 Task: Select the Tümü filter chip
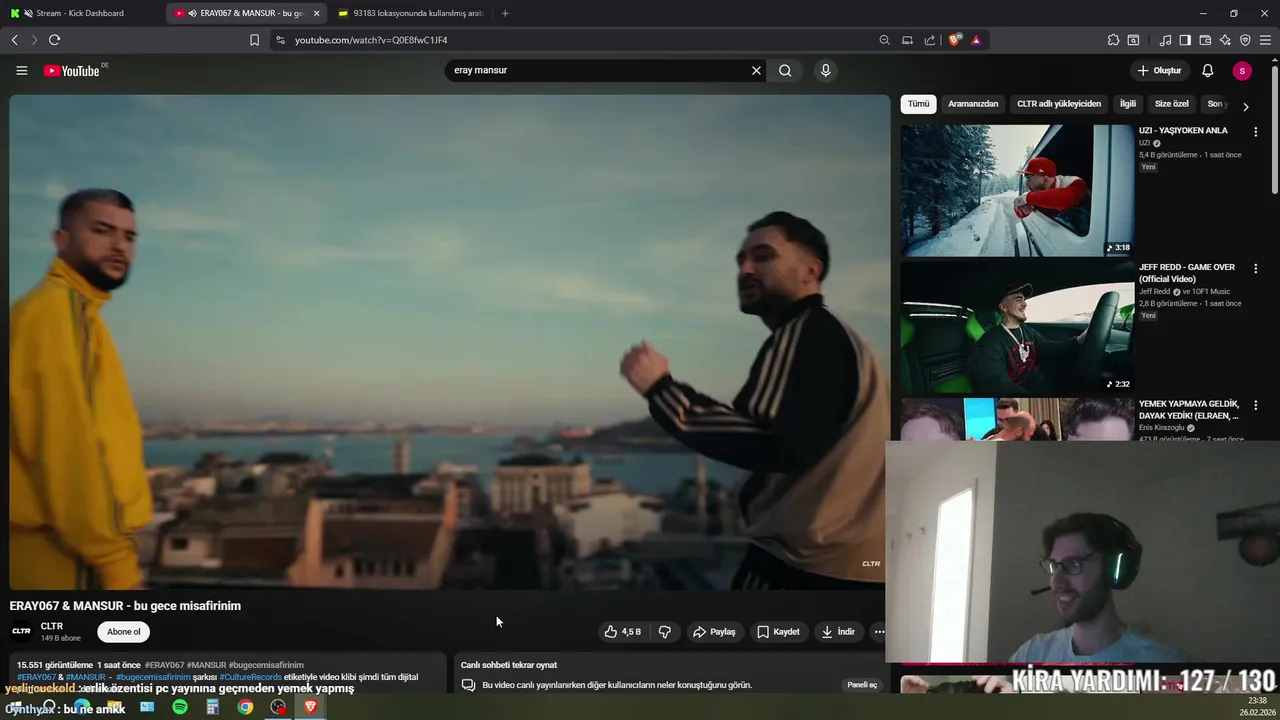918,104
